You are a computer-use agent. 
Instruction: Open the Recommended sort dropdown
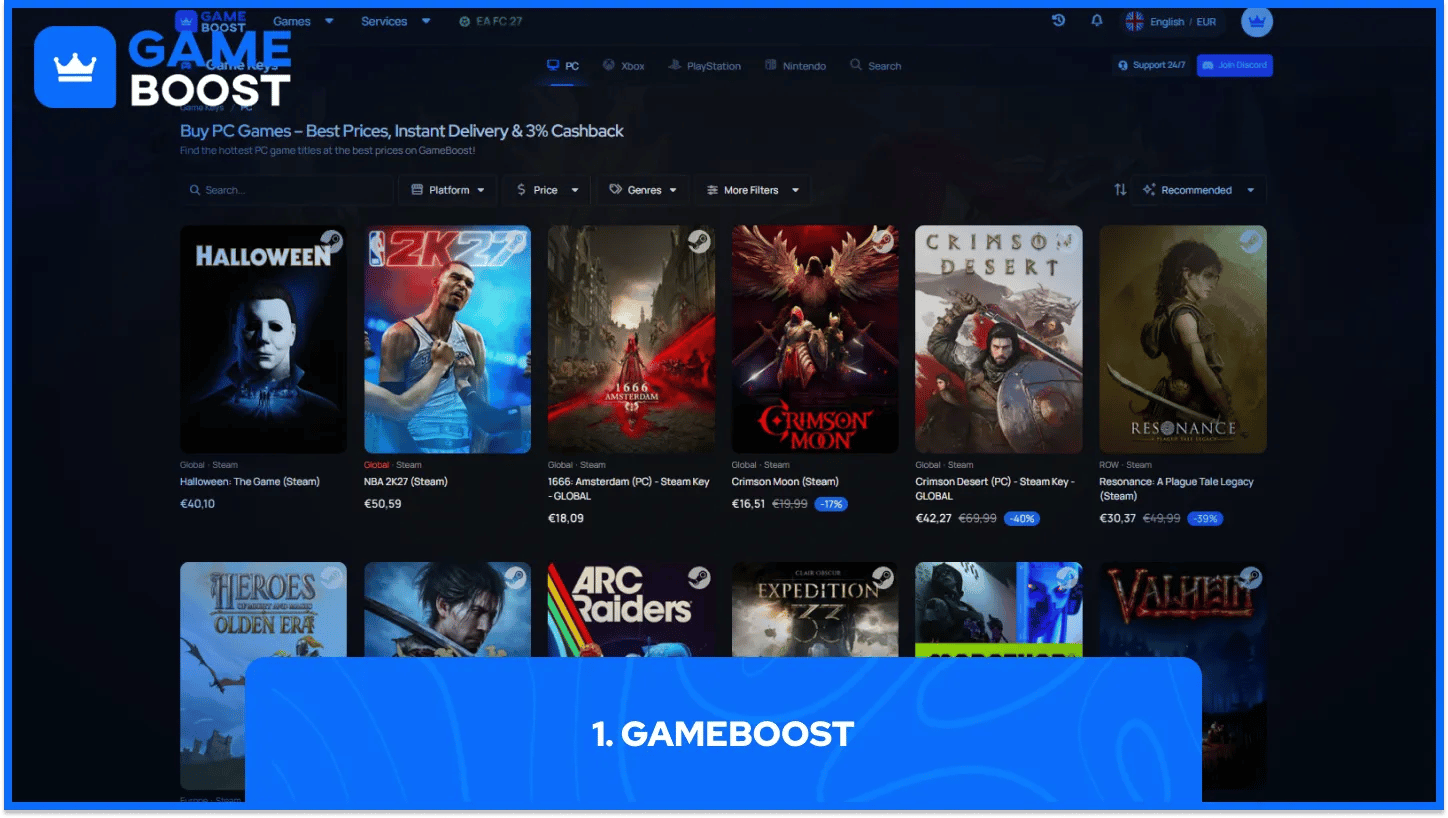tap(1199, 190)
